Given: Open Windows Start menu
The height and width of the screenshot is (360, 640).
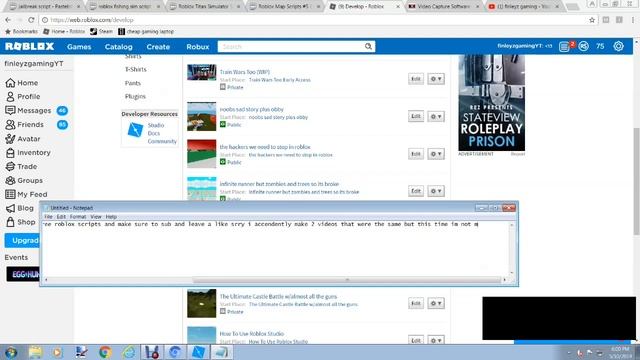Looking at the screenshot, I should click(x=11, y=352).
